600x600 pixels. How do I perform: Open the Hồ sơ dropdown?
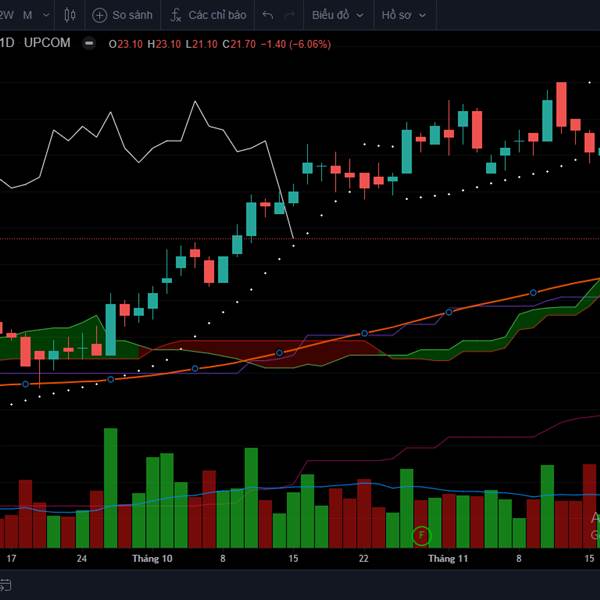pyautogui.click(x=404, y=15)
